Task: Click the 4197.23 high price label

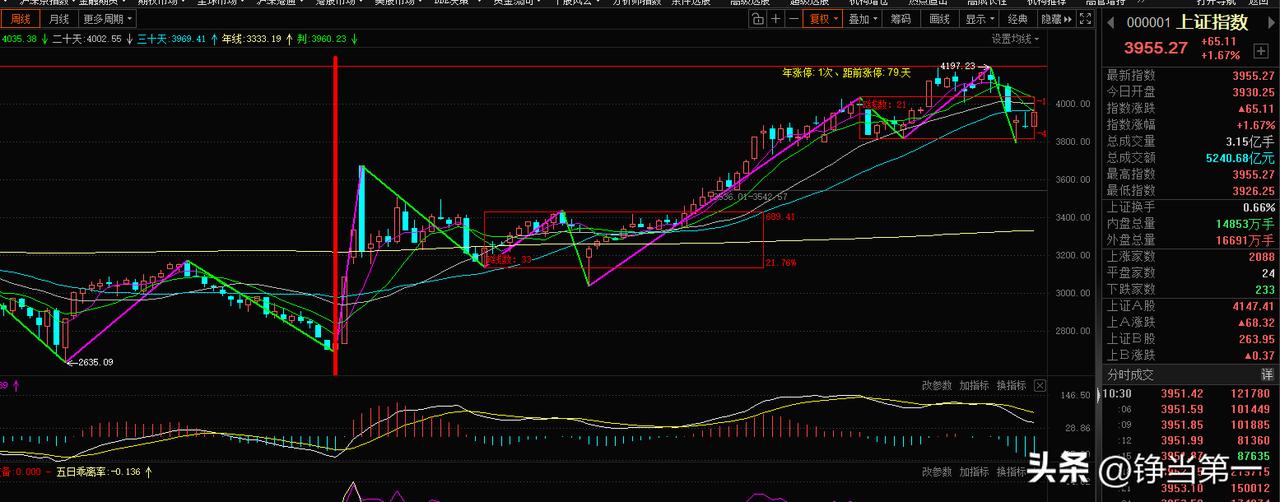Action: 956,66
